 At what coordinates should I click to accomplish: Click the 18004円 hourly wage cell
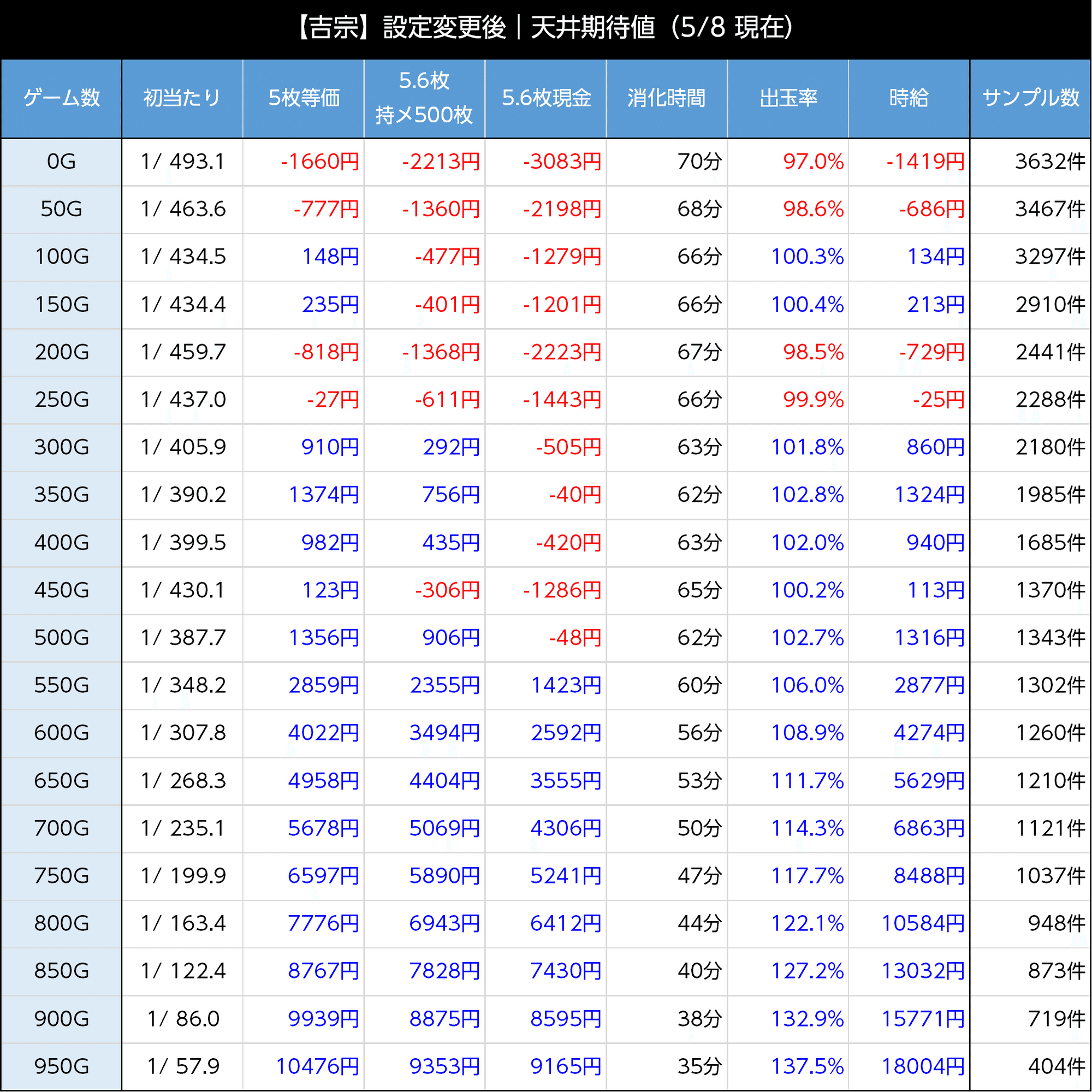tap(922, 1066)
